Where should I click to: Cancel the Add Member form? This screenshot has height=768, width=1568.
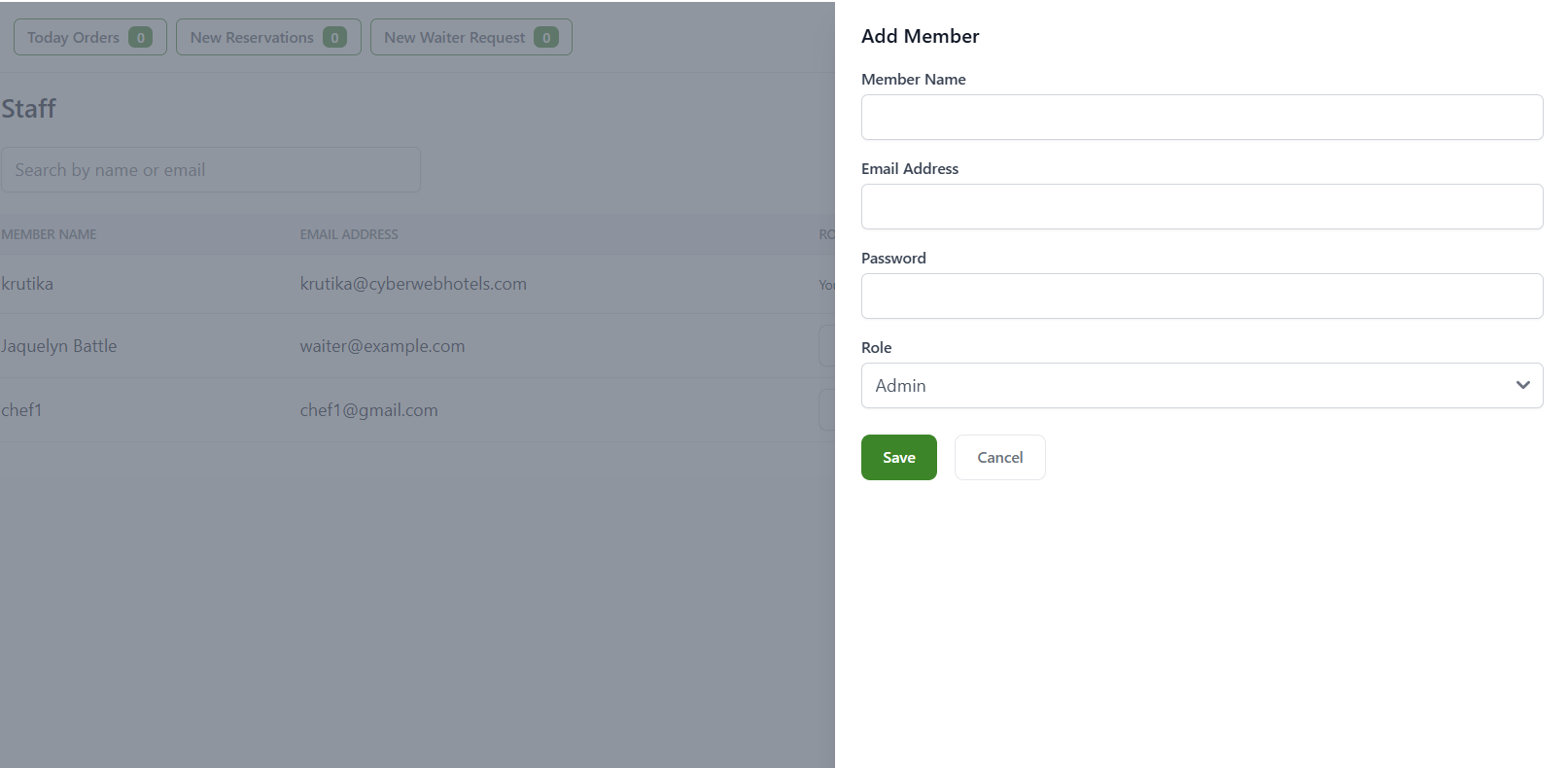999,457
